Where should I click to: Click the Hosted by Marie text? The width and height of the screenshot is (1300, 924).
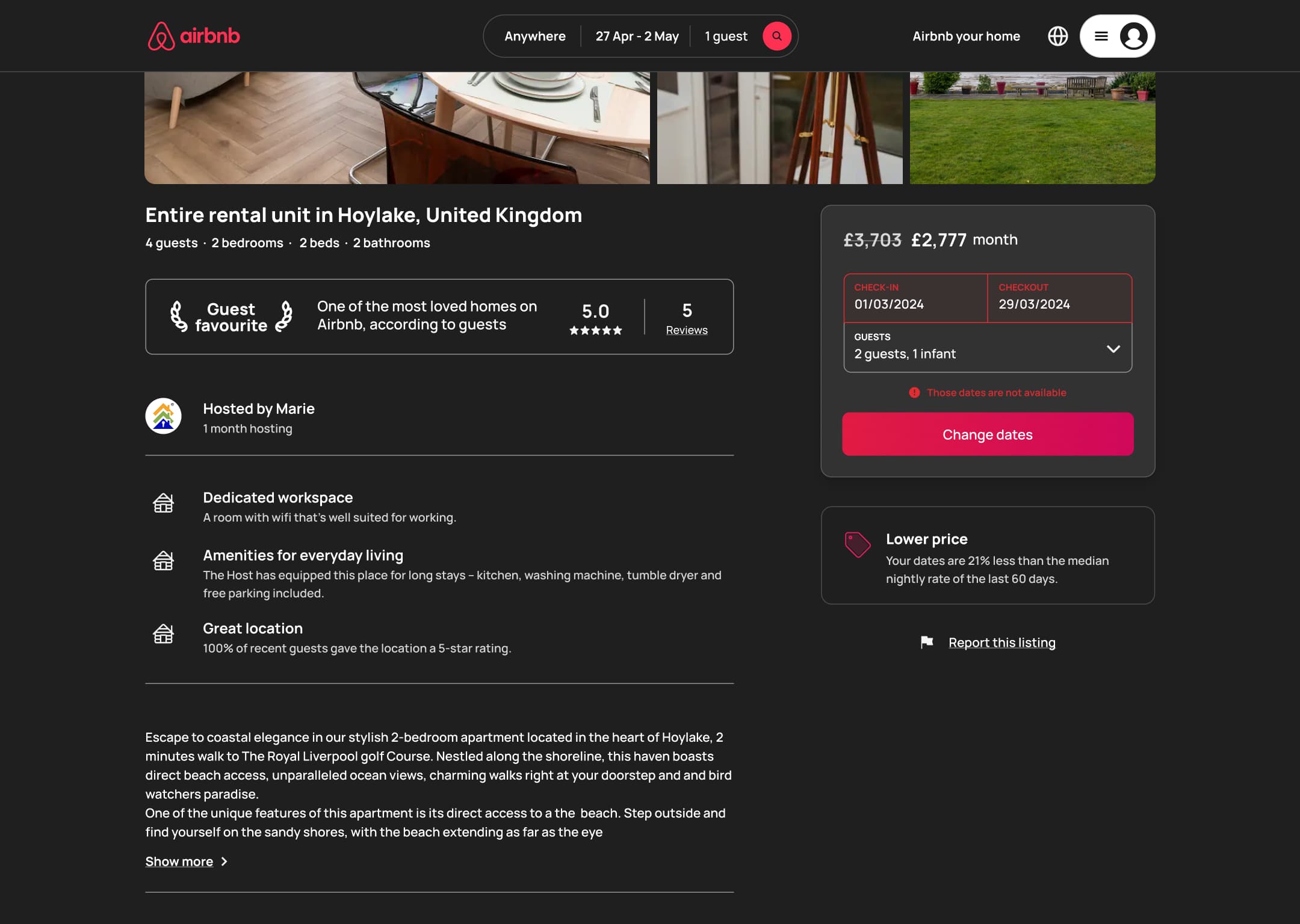click(259, 408)
